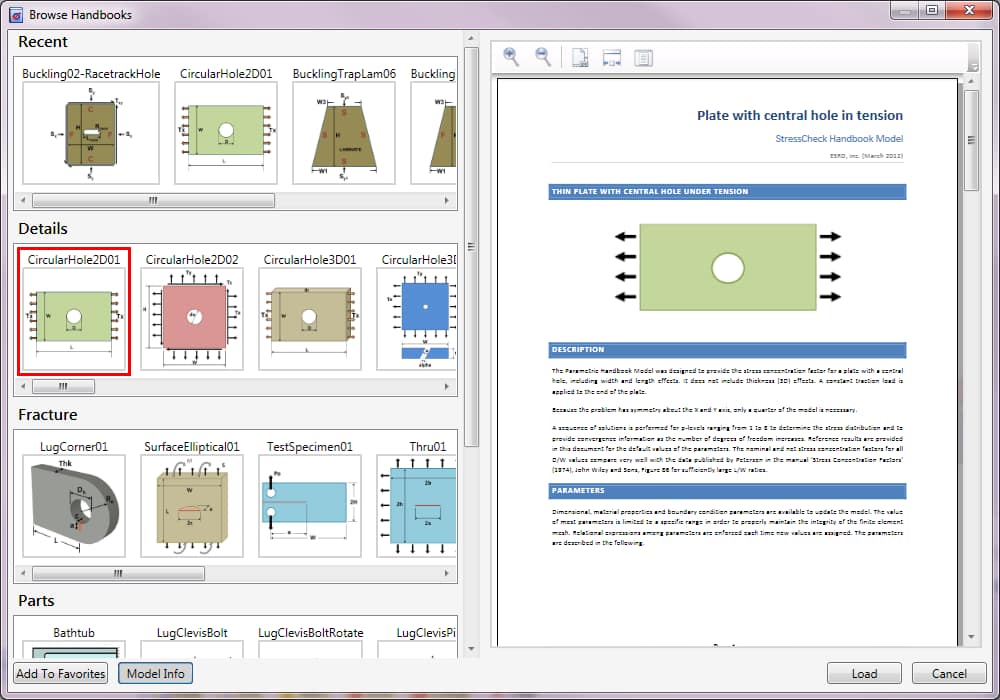
Task: Choose the Buckling02-RacetrackHole recent model
Action: [x=91, y=132]
